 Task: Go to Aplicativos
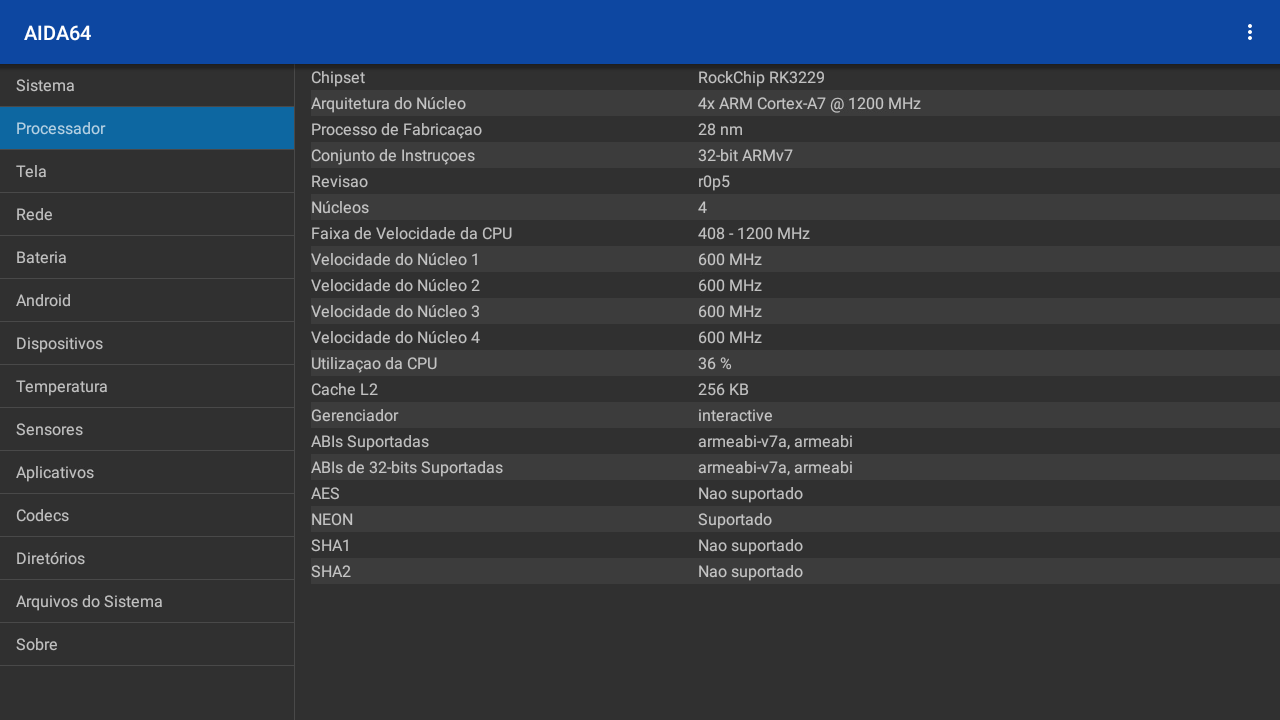147,473
